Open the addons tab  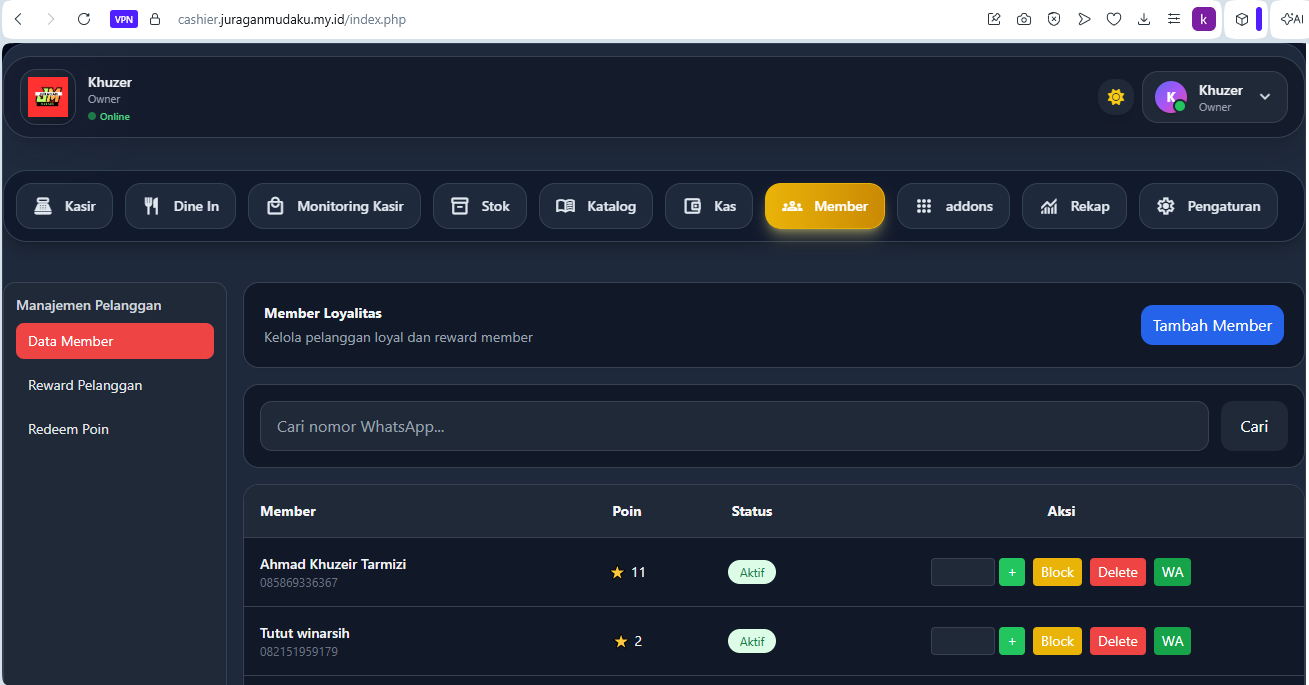953,206
